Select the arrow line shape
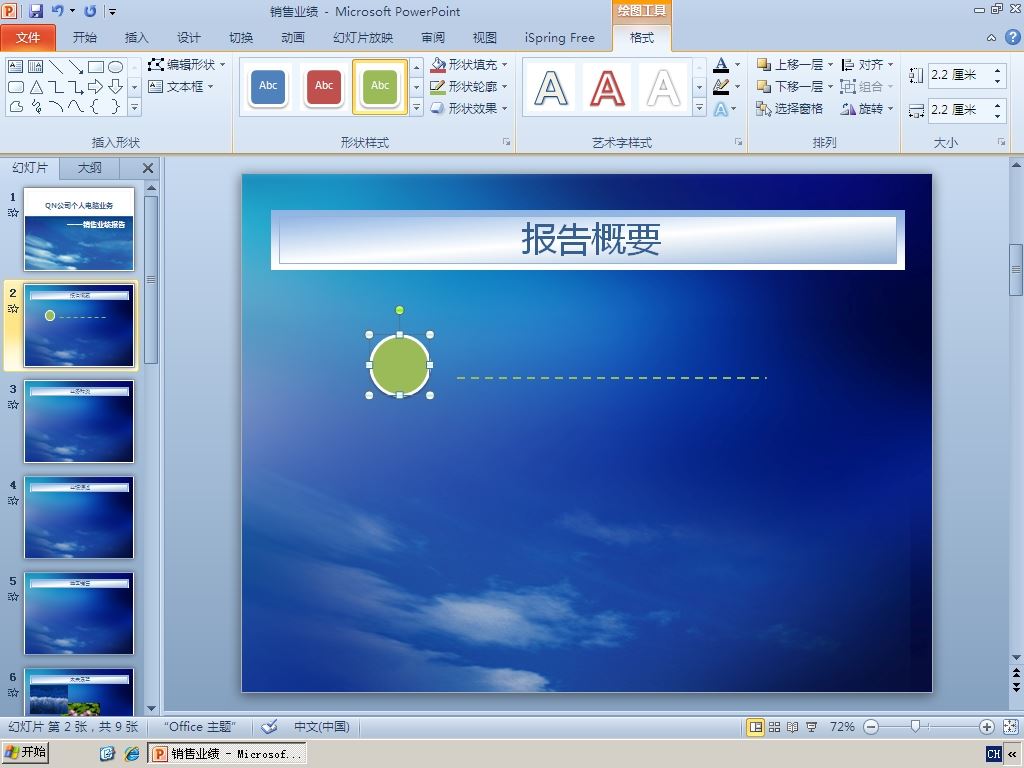 (x=76, y=67)
